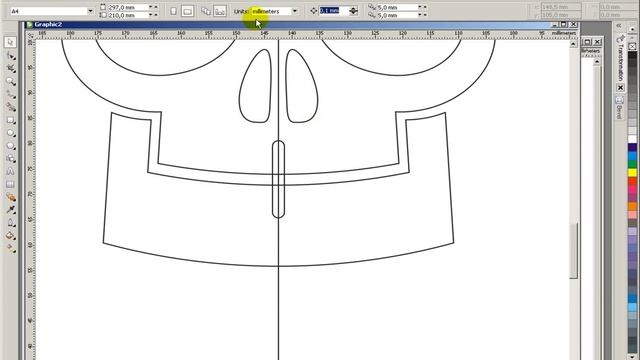Apply layout to all pages
The image size is (640, 360).
click(206, 11)
